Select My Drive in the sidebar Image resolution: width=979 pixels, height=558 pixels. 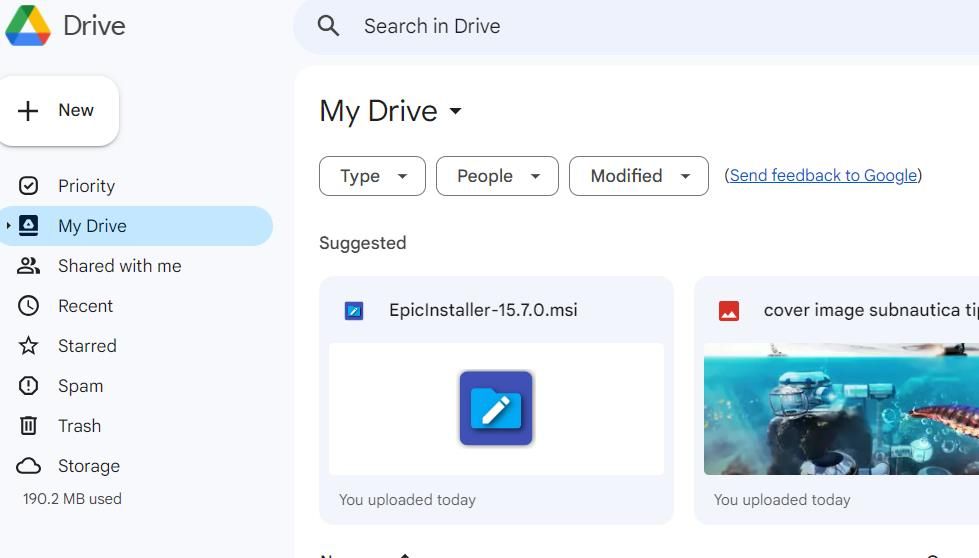[x=92, y=226]
